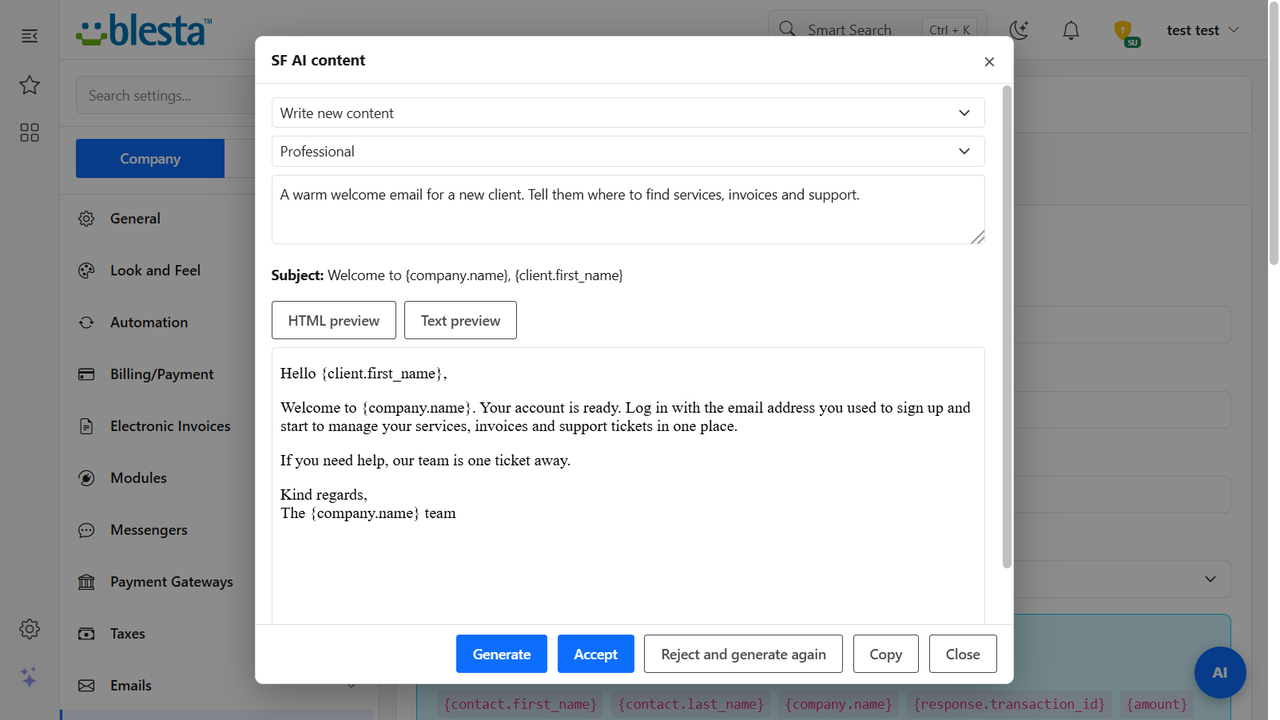Open notifications bell
This screenshot has width=1280, height=720.
point(1071,30)
